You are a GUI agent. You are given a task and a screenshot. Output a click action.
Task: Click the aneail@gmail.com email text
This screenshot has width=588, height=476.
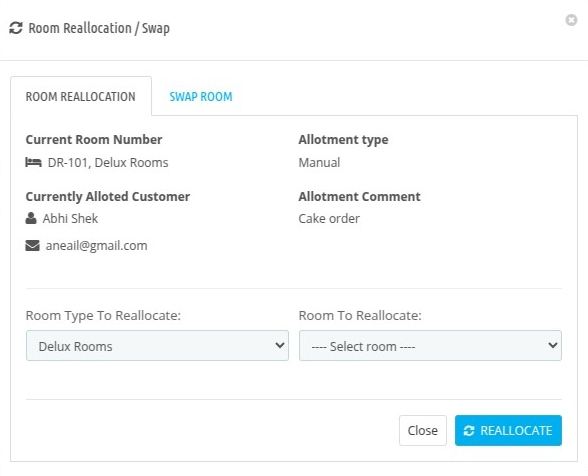click(x=96, y=246)
